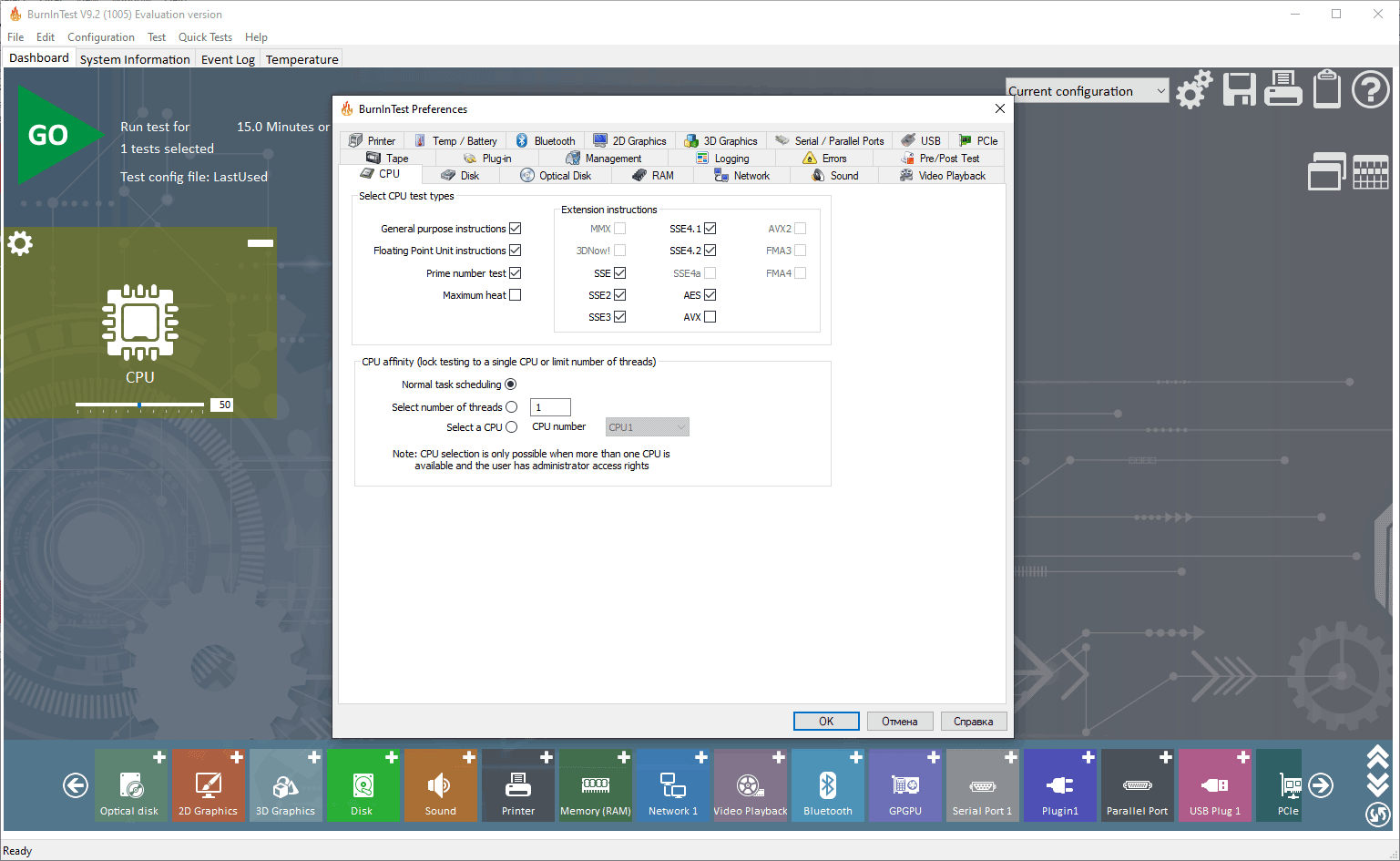Open test configuration gears icon in toolbar
The width and height of the screenshot is (1400, 861).
[x=1194, y=90]
